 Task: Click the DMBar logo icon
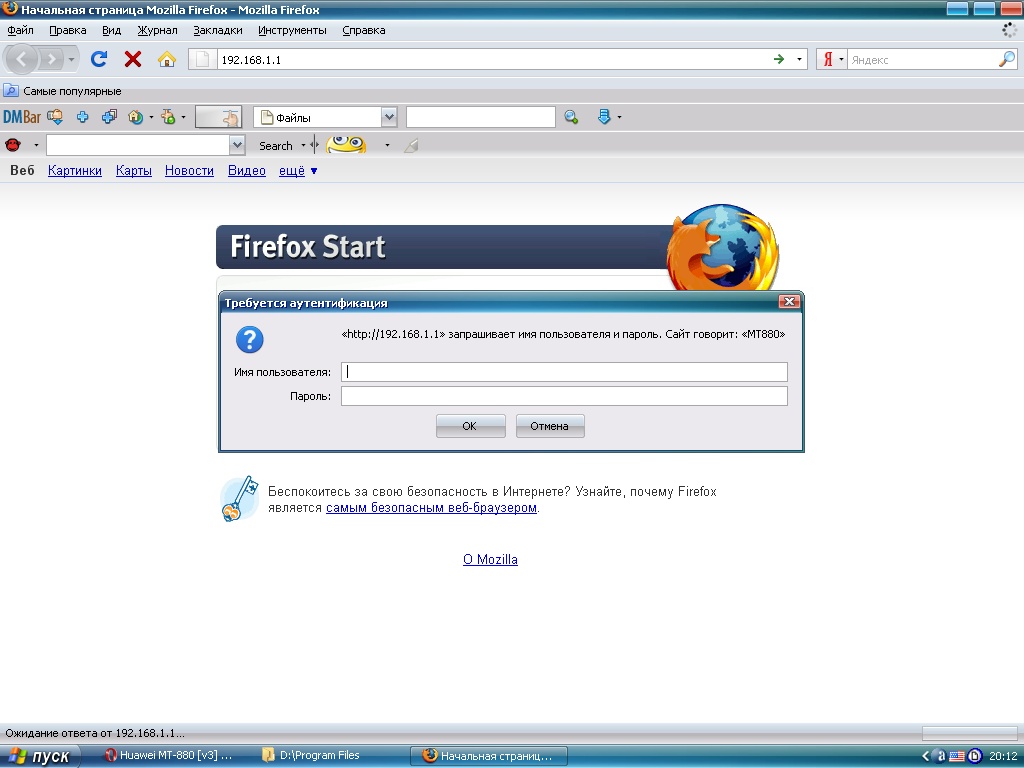point(22,117)
